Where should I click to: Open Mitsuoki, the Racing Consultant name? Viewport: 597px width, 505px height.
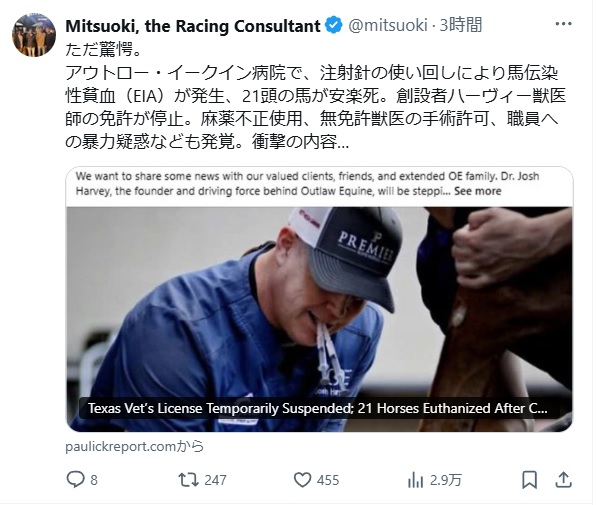pyautogui.click(x=193, y=26)
